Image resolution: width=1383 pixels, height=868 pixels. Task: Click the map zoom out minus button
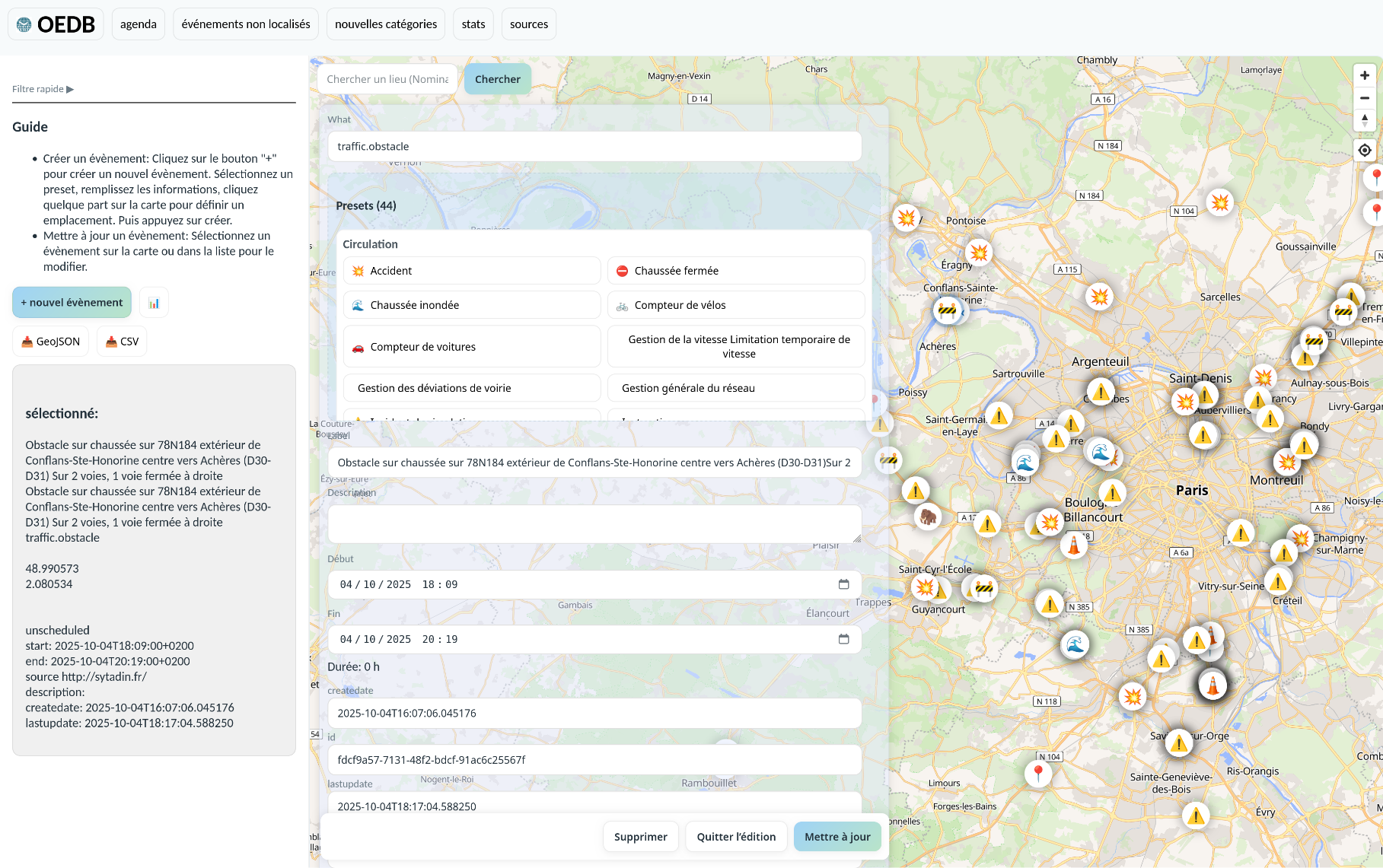click(1364, 98)
